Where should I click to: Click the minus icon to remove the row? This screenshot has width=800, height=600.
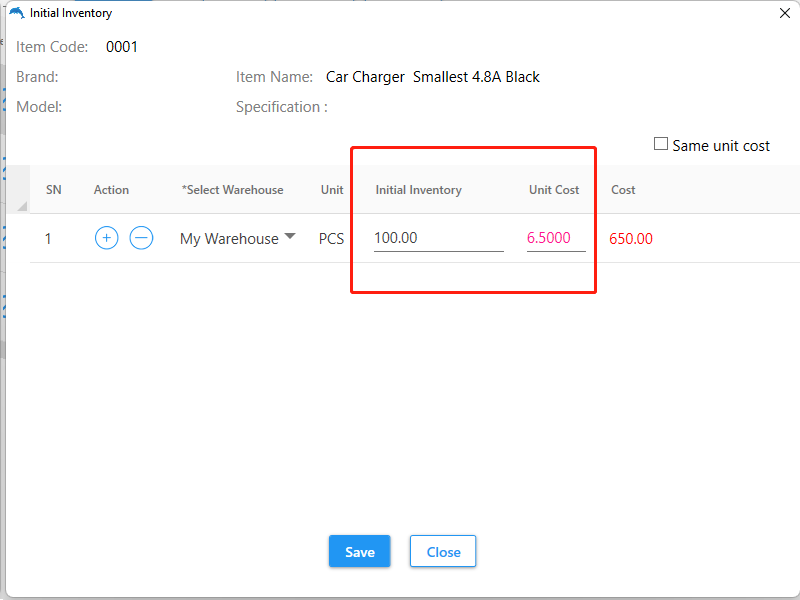tap(141, 238)
